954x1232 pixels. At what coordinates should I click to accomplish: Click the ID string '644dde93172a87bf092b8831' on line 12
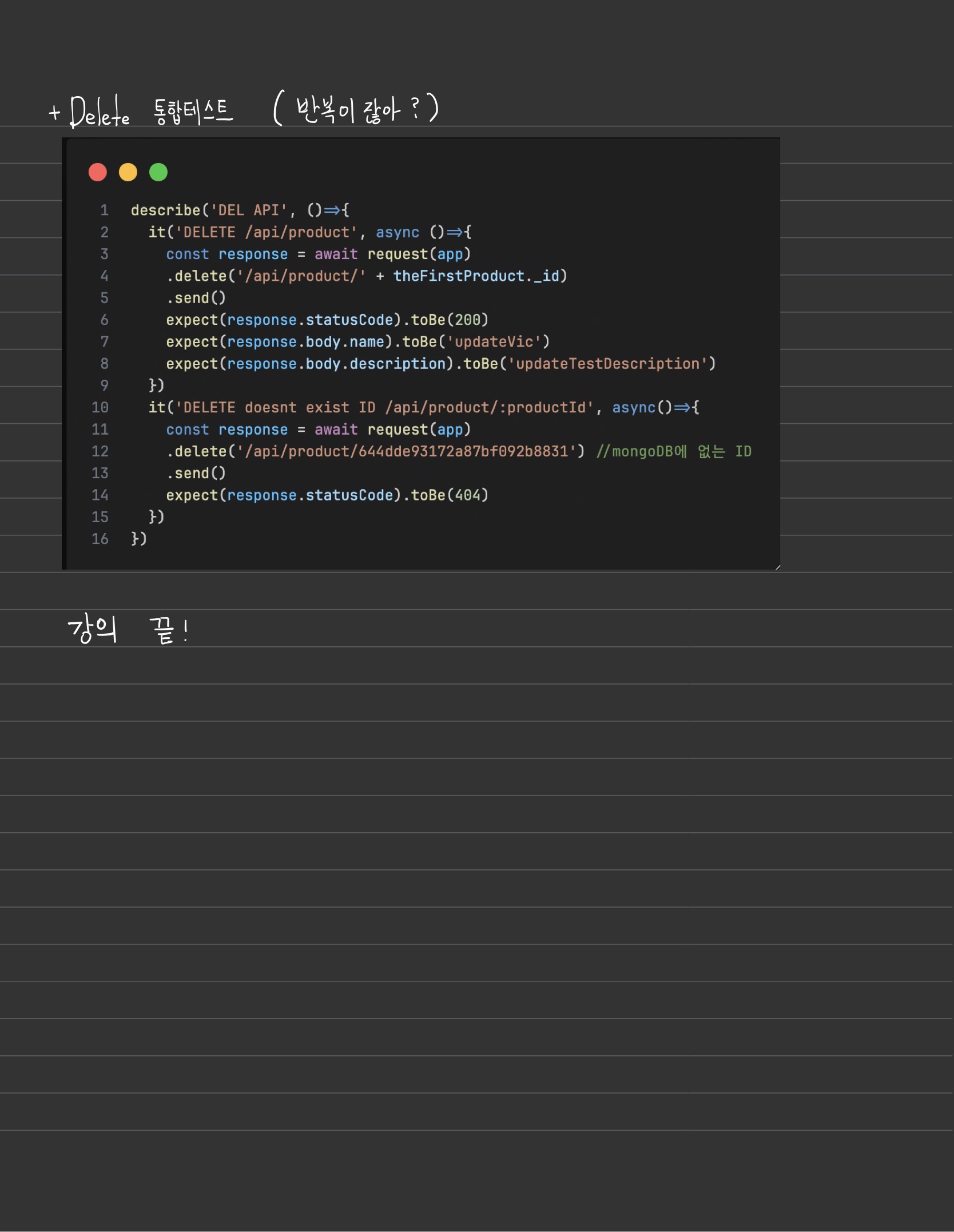[x=463, y=451]
